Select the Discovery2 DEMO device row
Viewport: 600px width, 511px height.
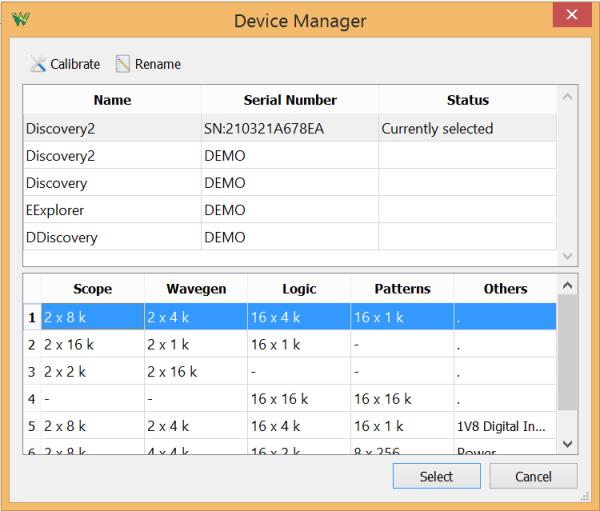click(x=112, y=156)
